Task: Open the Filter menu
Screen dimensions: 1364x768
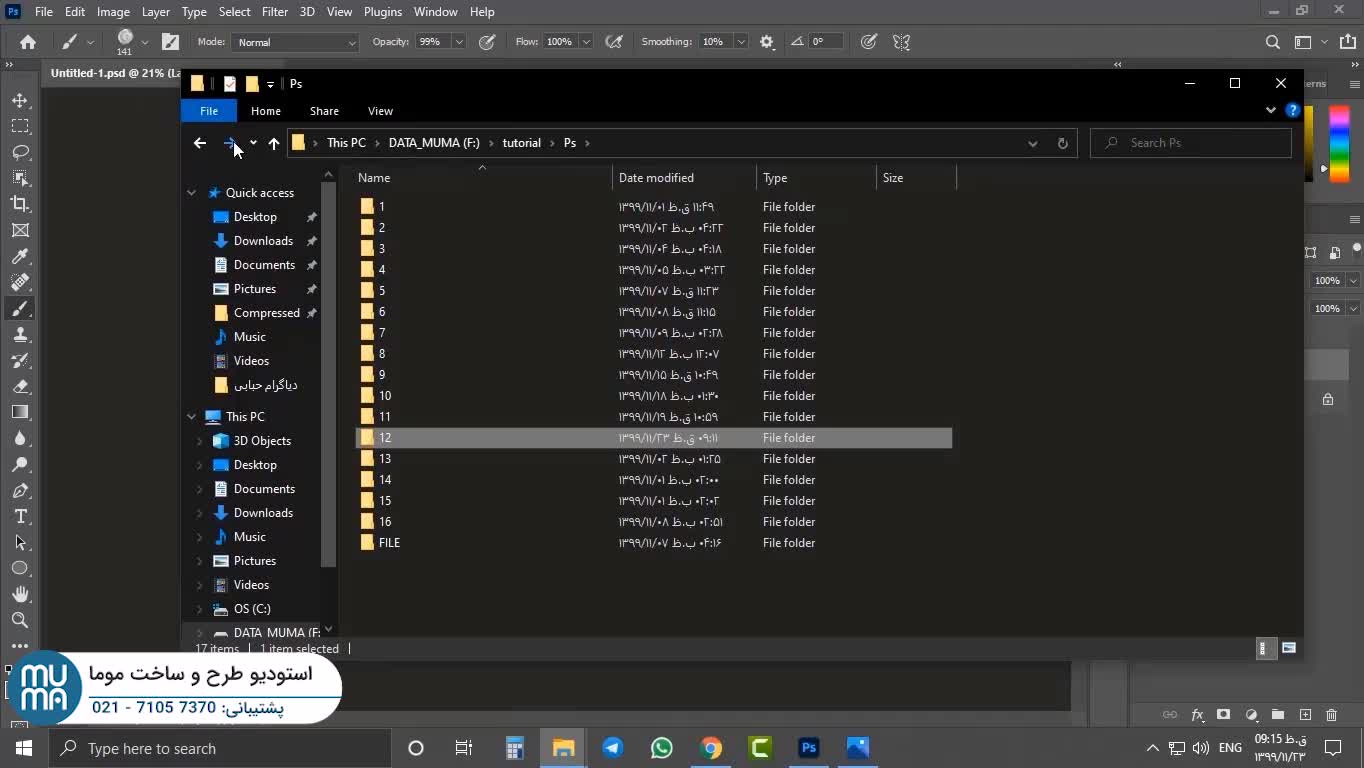Action: (274, 12)
